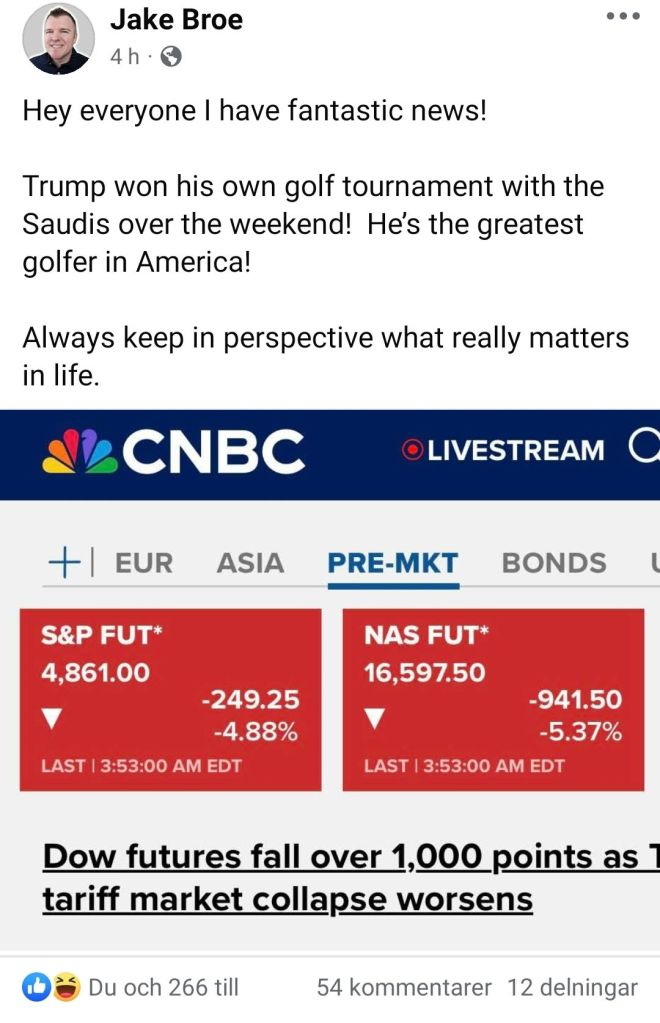This screenshot has height=1023, width=660.
Task: Open the BONDS tab
Action: coord(554,563)
